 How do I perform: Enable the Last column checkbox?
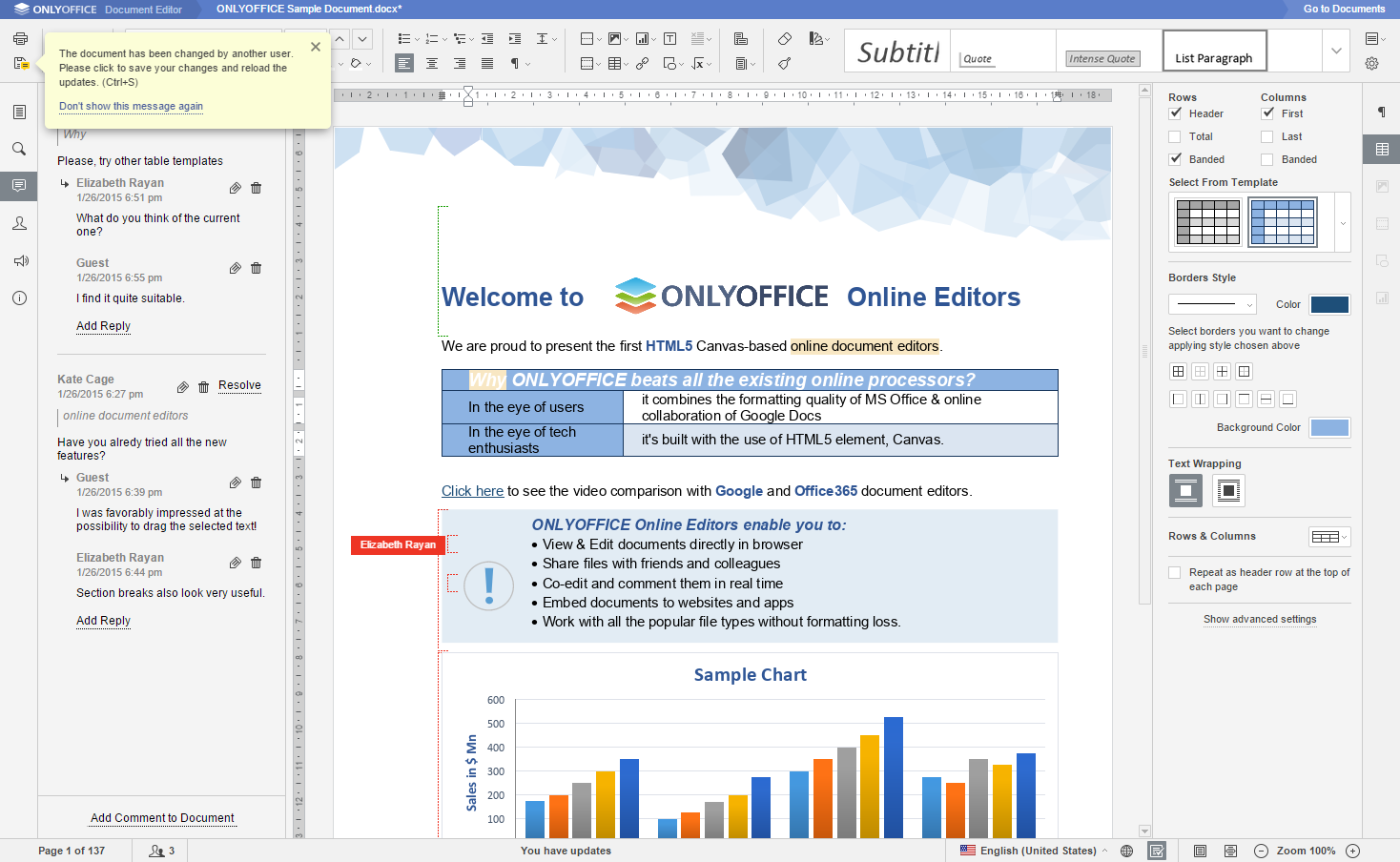[x=1267, y=136]
